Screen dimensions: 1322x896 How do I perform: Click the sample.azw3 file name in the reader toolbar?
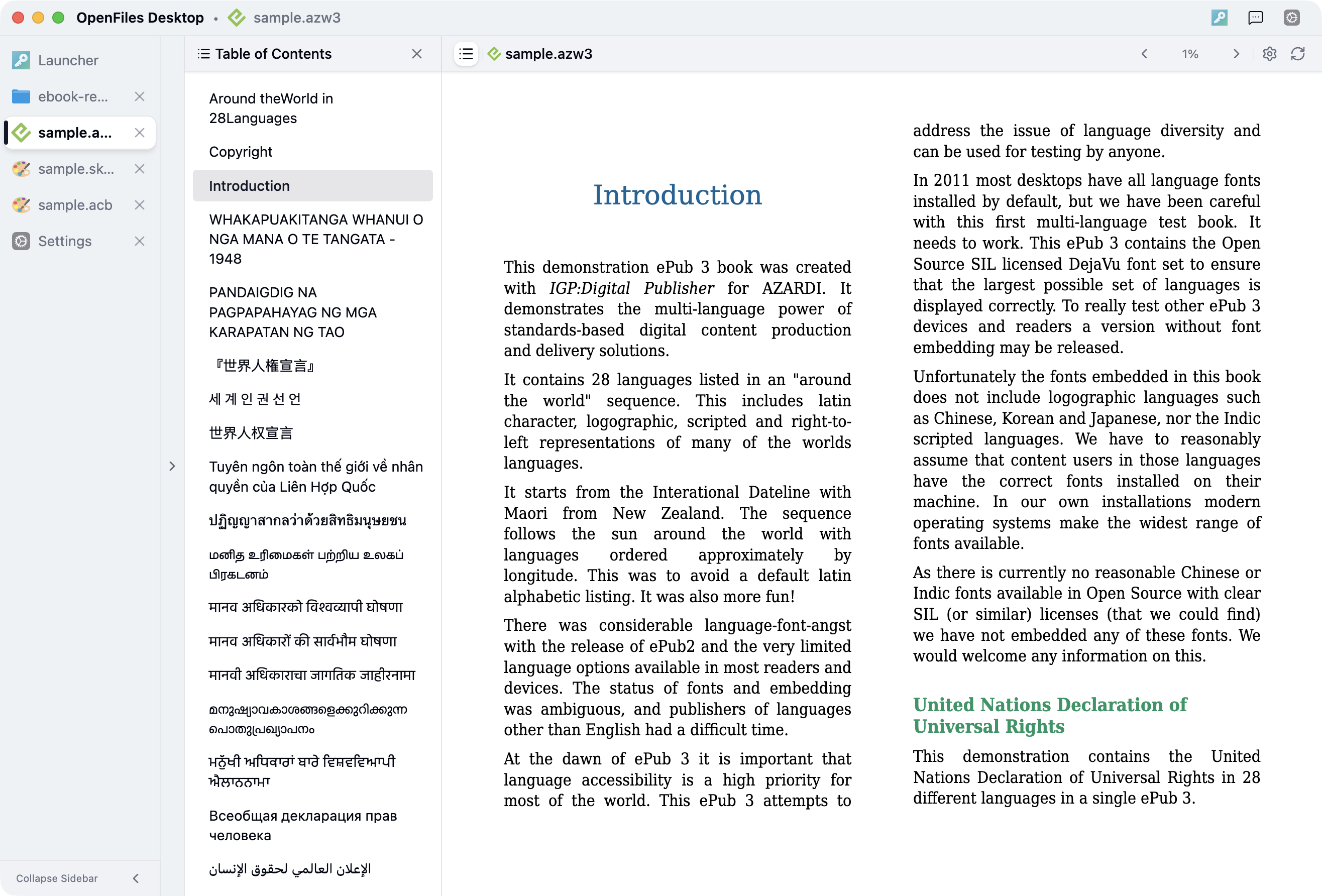pyautogui.click(x=548, y=54)
